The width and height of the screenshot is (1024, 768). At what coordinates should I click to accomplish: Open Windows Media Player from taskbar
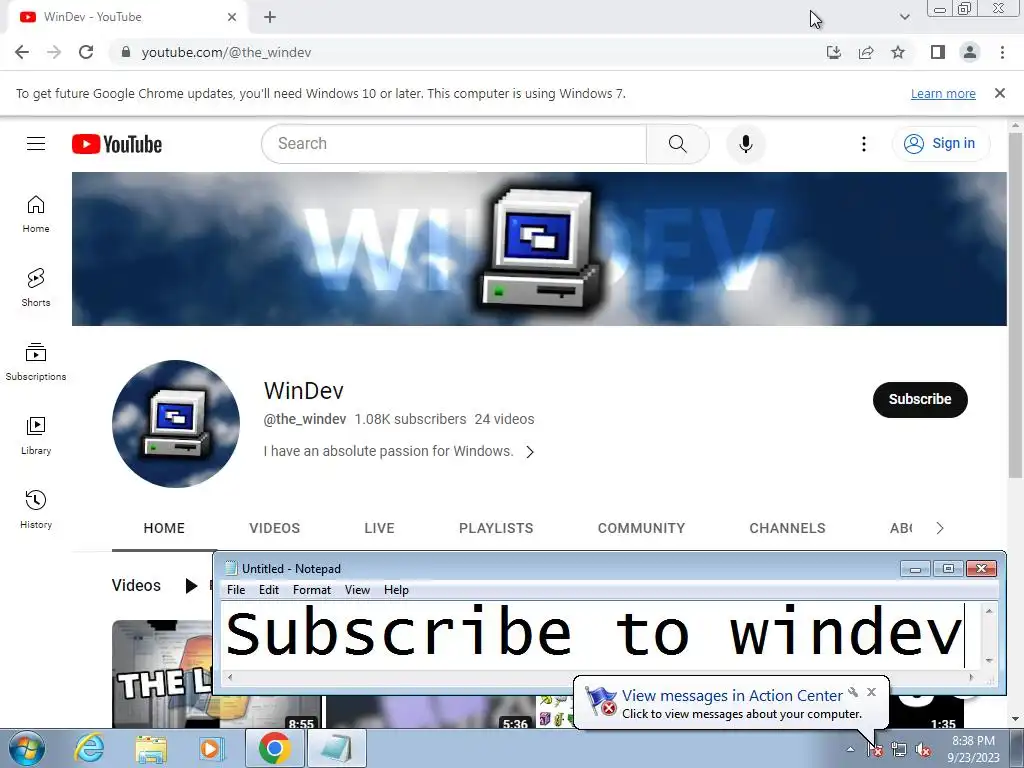click(210, 748)
